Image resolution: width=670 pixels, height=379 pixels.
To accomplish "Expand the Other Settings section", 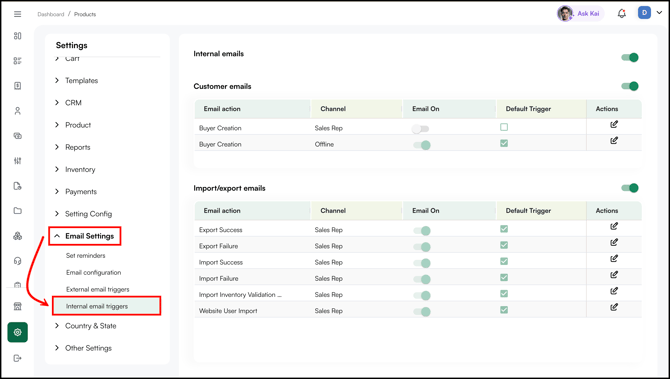I will [x=83, y=348].
